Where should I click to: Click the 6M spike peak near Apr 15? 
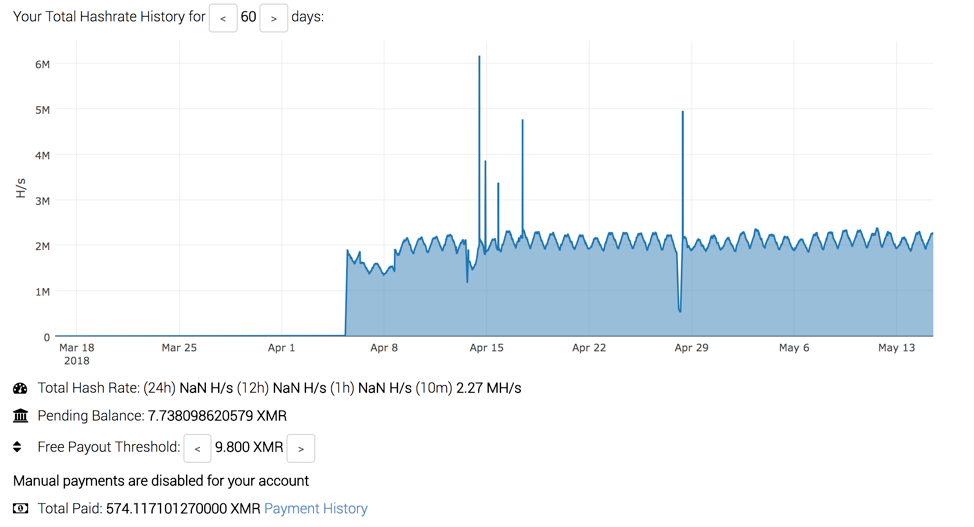pyautogui.click(x=479, y=57)
